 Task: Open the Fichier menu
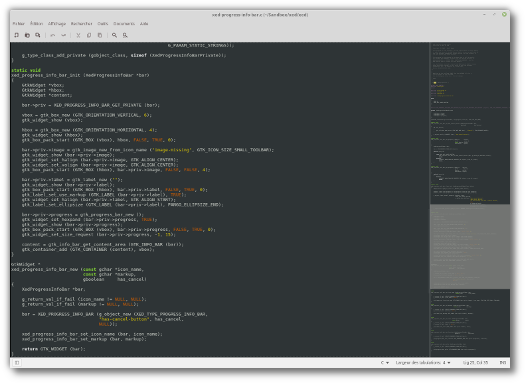[19, 23]
